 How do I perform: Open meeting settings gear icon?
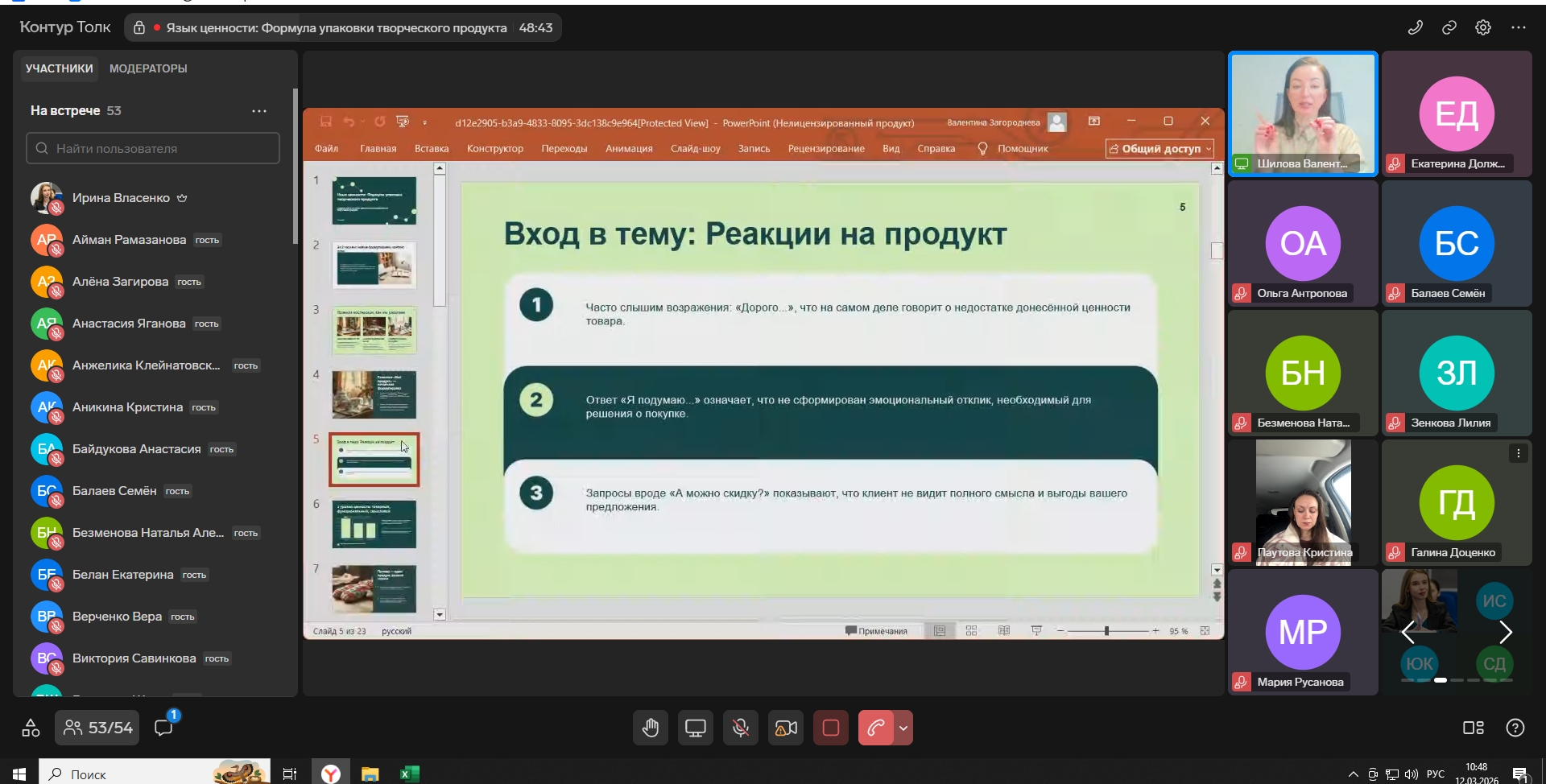[x=1483, y=27]
